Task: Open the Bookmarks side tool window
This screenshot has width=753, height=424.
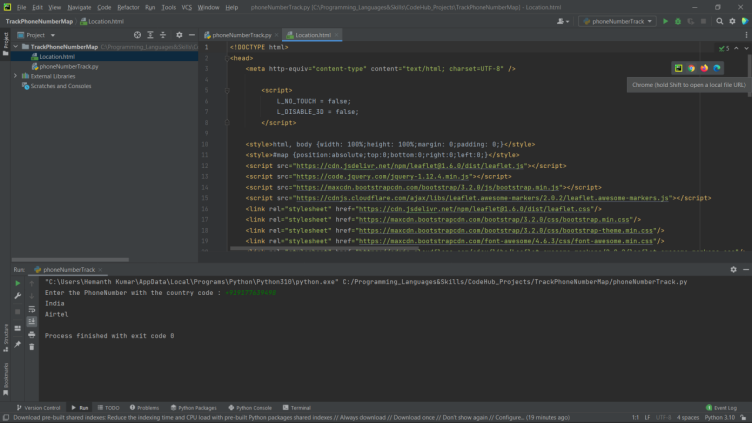Action: pos(6,379)
